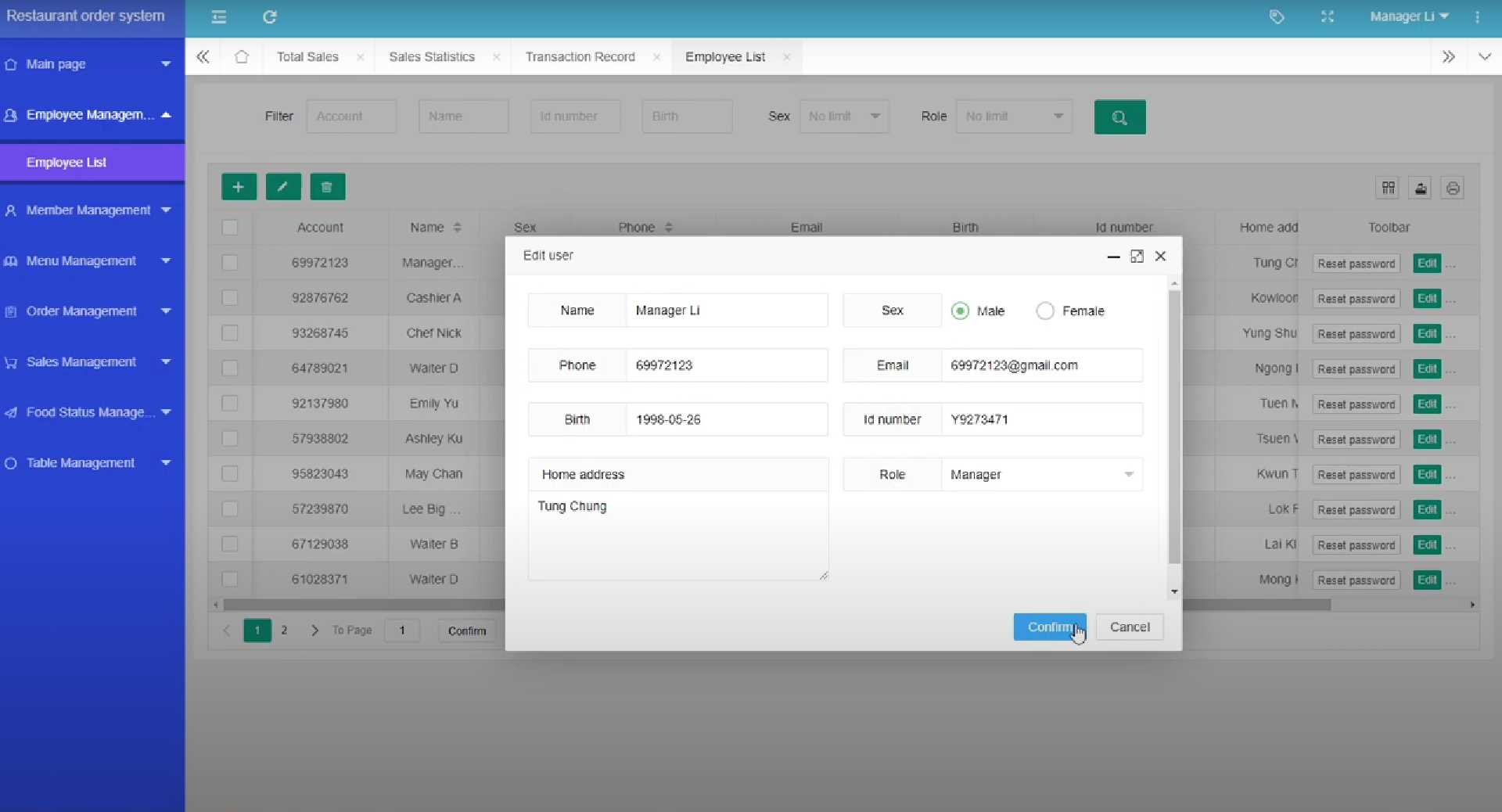
Task: Click the refresh icon in top bar
Action: [x=270, y=16]
